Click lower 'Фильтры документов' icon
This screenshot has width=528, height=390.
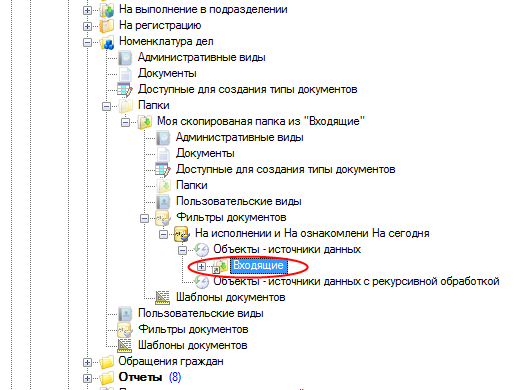click(125, 330)
